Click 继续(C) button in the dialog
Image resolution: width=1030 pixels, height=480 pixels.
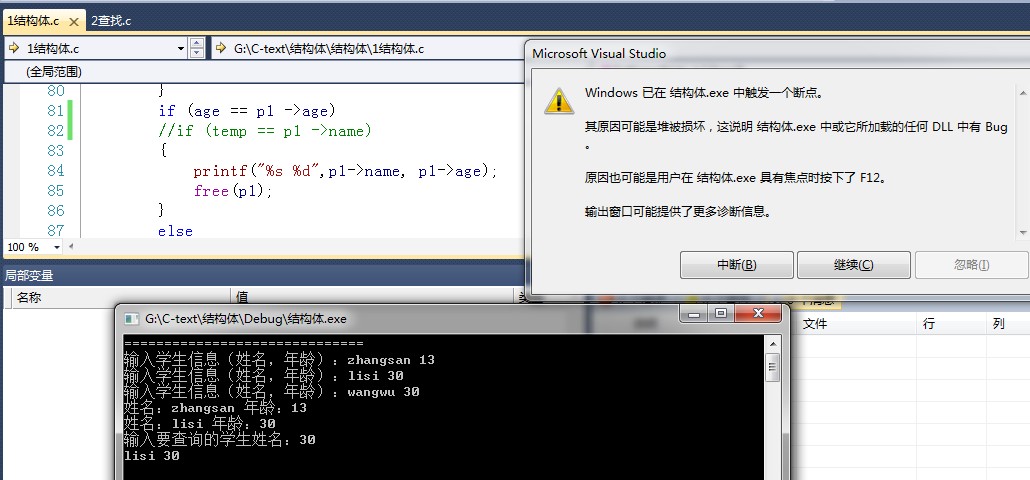pos(853,265)
